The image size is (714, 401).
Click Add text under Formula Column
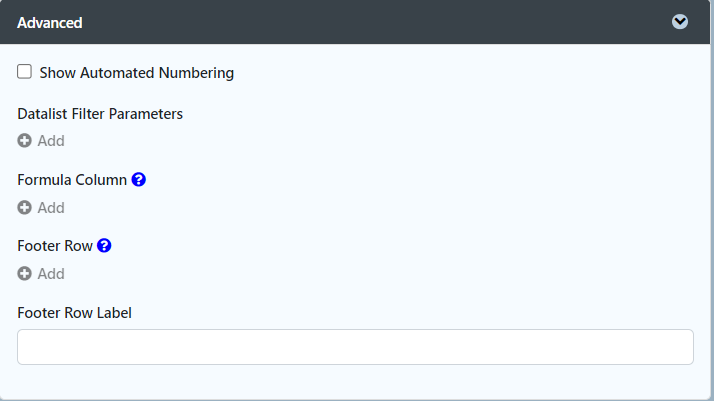(51, 208)
